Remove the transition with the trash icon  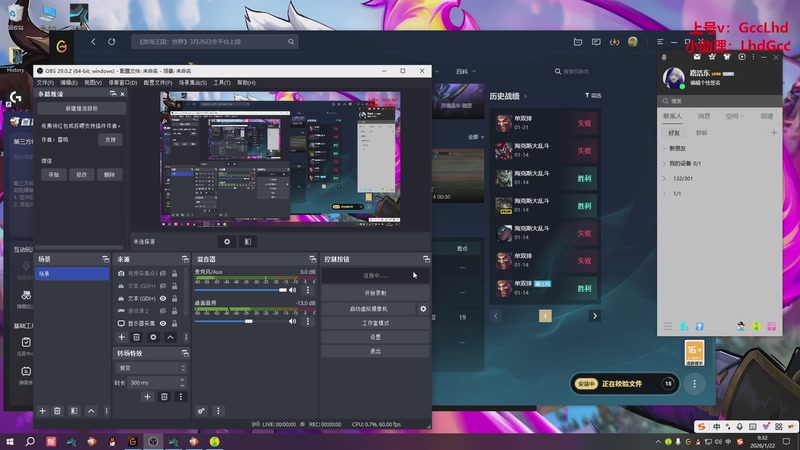coord(164,396)
